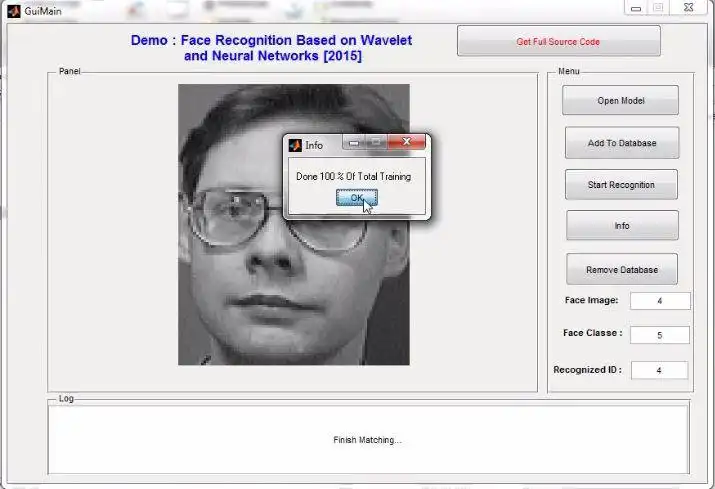Screen dimensions: 715x489
Task: Open Model from the Menu panel
Action: (620, 100)
